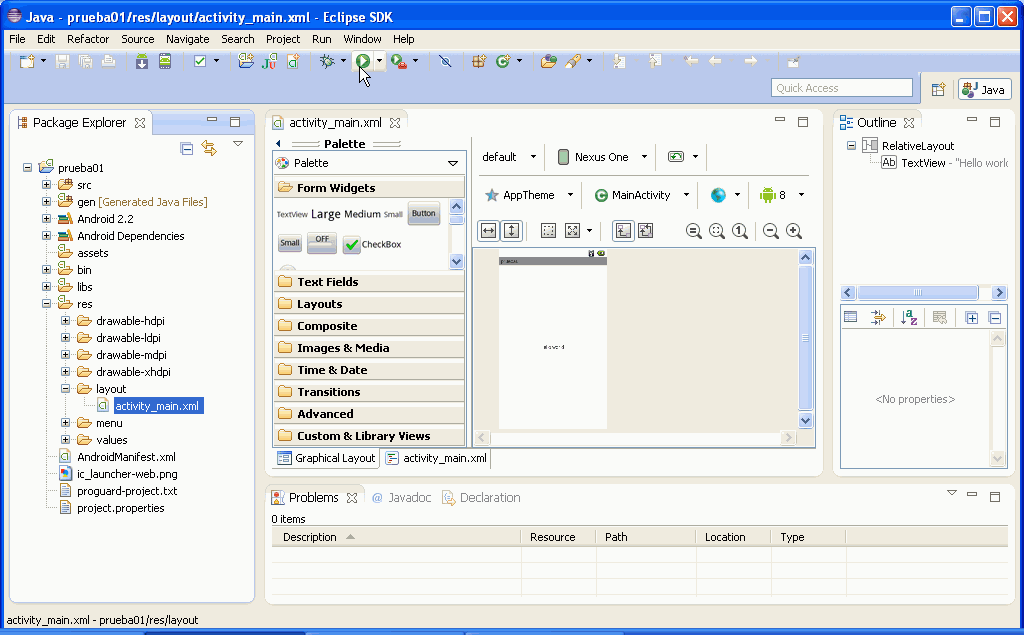This screenshot has width=1024, height=635.
Task: Open the Images & Media palette category
Action: 369,348
